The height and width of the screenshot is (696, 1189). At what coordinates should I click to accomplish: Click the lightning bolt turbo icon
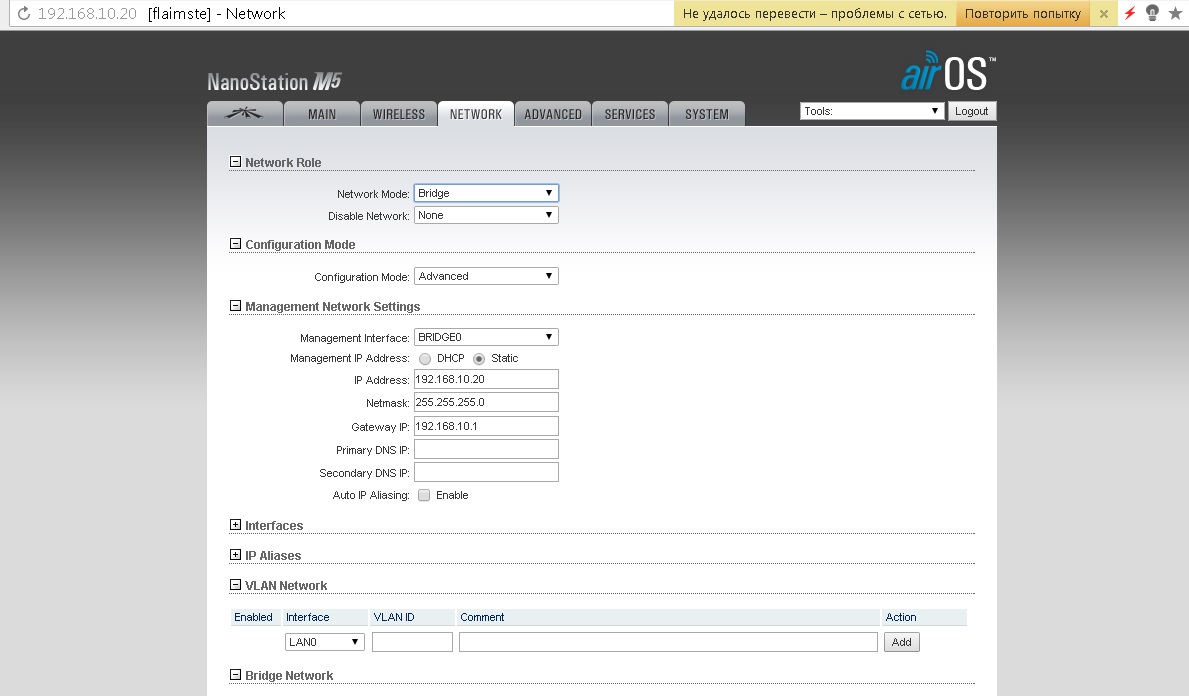[1130, 14]
